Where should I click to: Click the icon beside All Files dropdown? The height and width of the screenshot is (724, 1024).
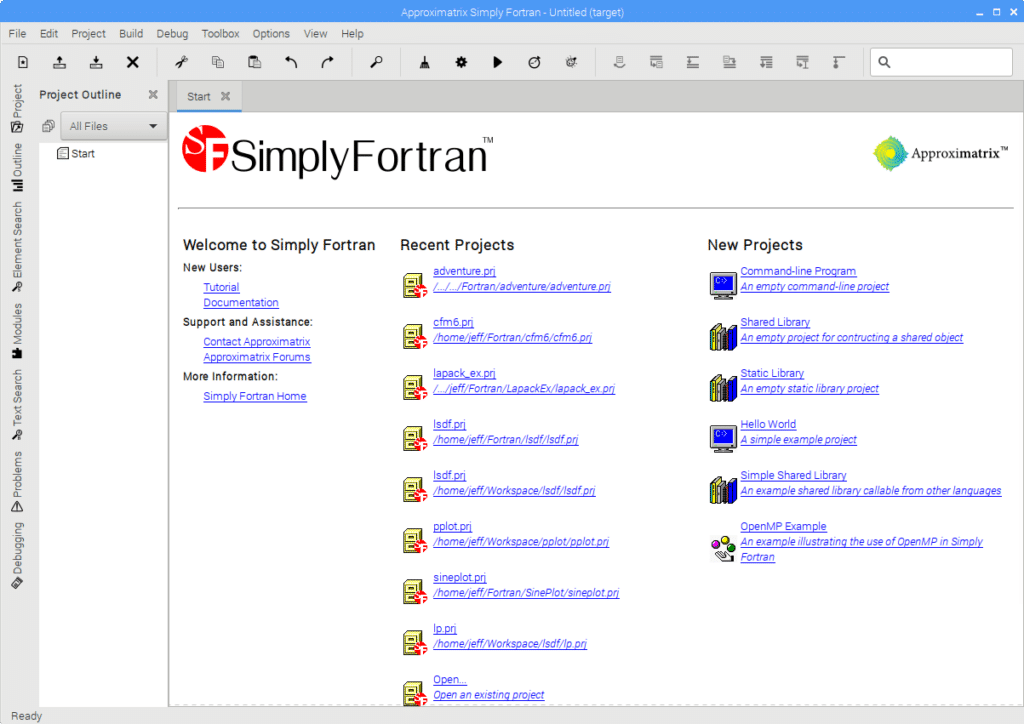pos(48,126)
